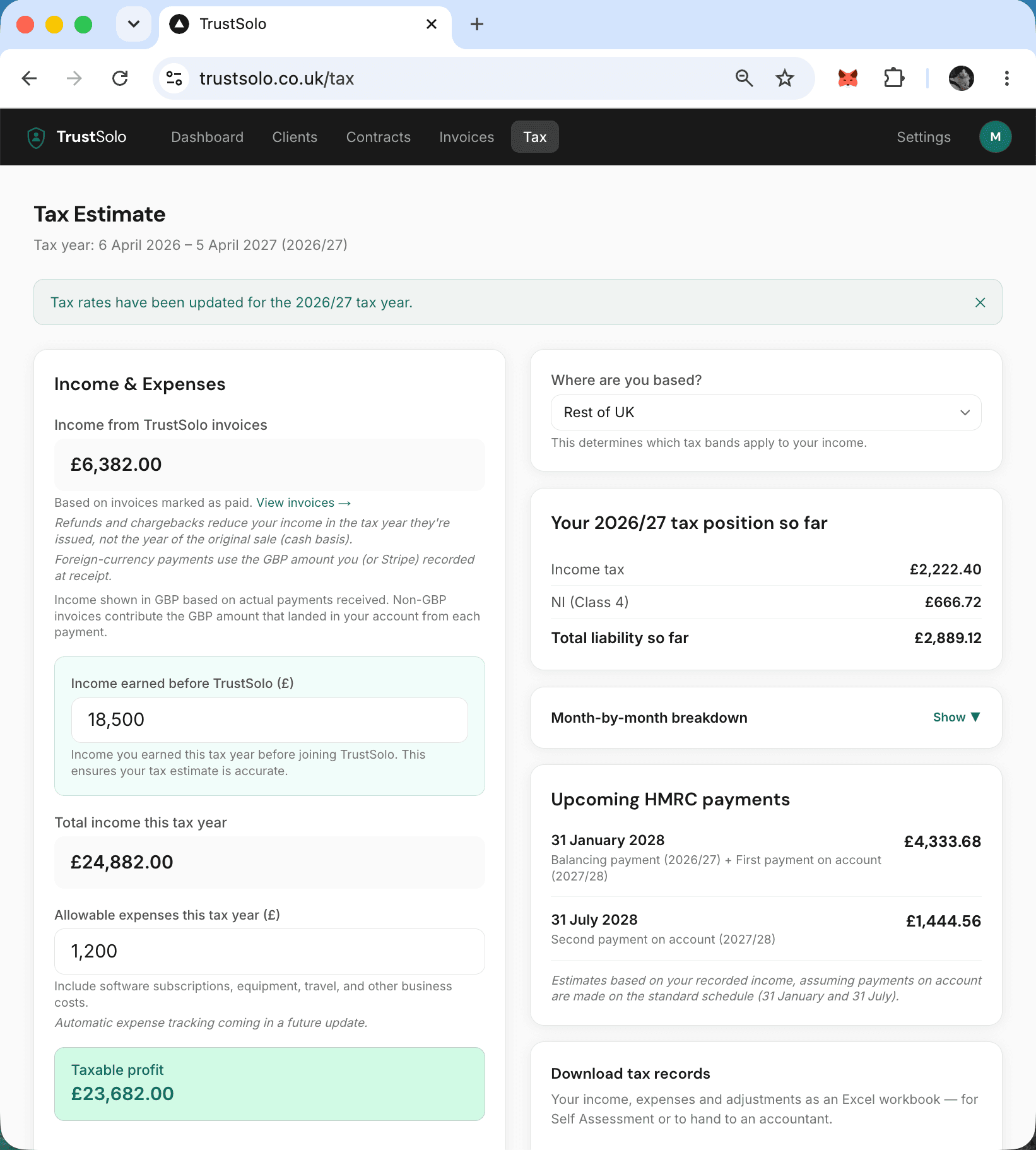
Task: Open site information icon in address bar
Action: (x=174, y=78)
